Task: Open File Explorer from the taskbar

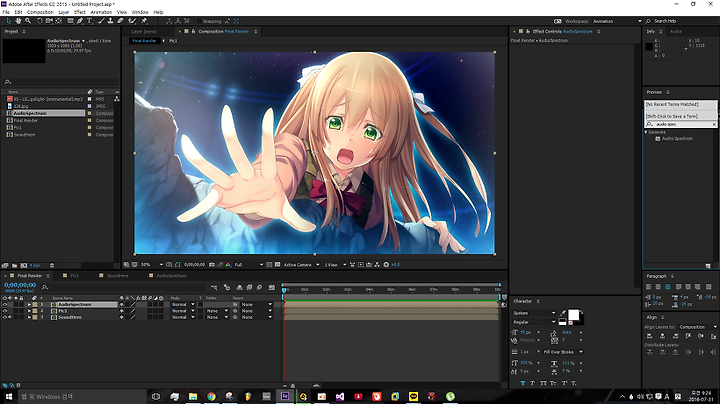Action: (x=193, y=396)
